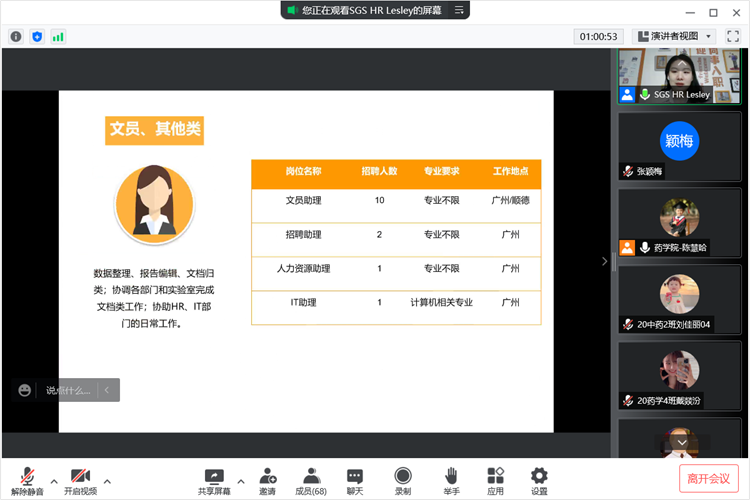Open speaker view layout dropdown

tap(674, 36)
